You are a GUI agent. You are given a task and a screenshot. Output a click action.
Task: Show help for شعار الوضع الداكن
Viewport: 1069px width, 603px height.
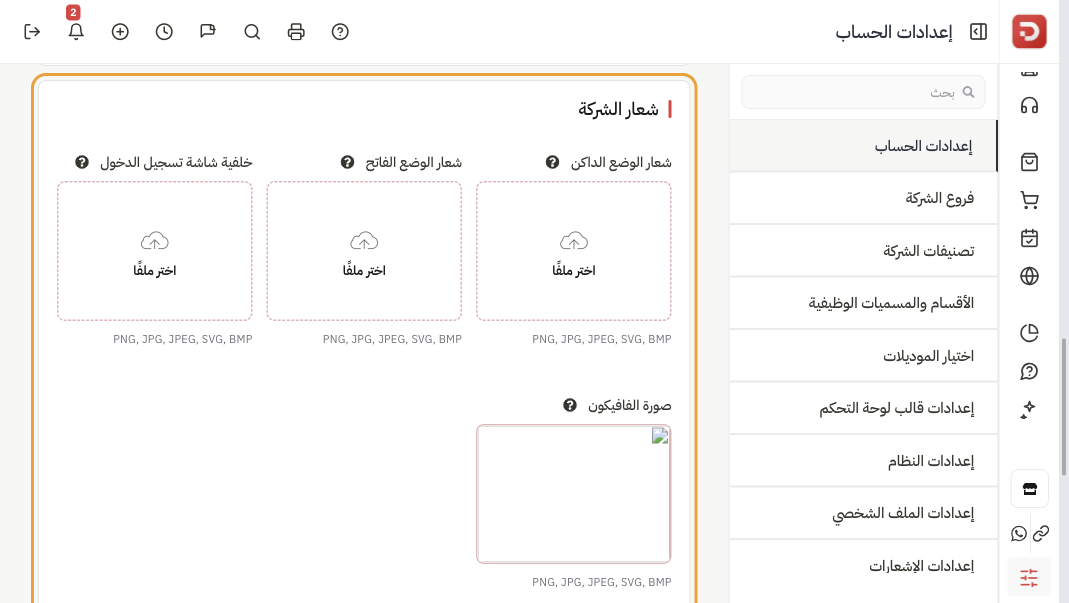[552, 162]
